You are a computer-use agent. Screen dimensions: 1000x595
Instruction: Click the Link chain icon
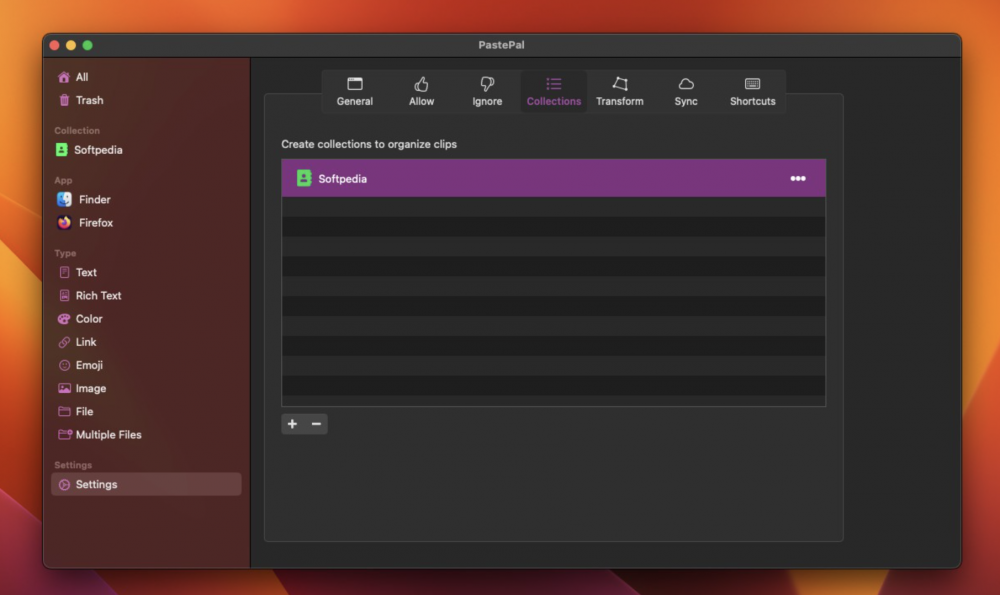pyautogui.click(x=64, y=342)
